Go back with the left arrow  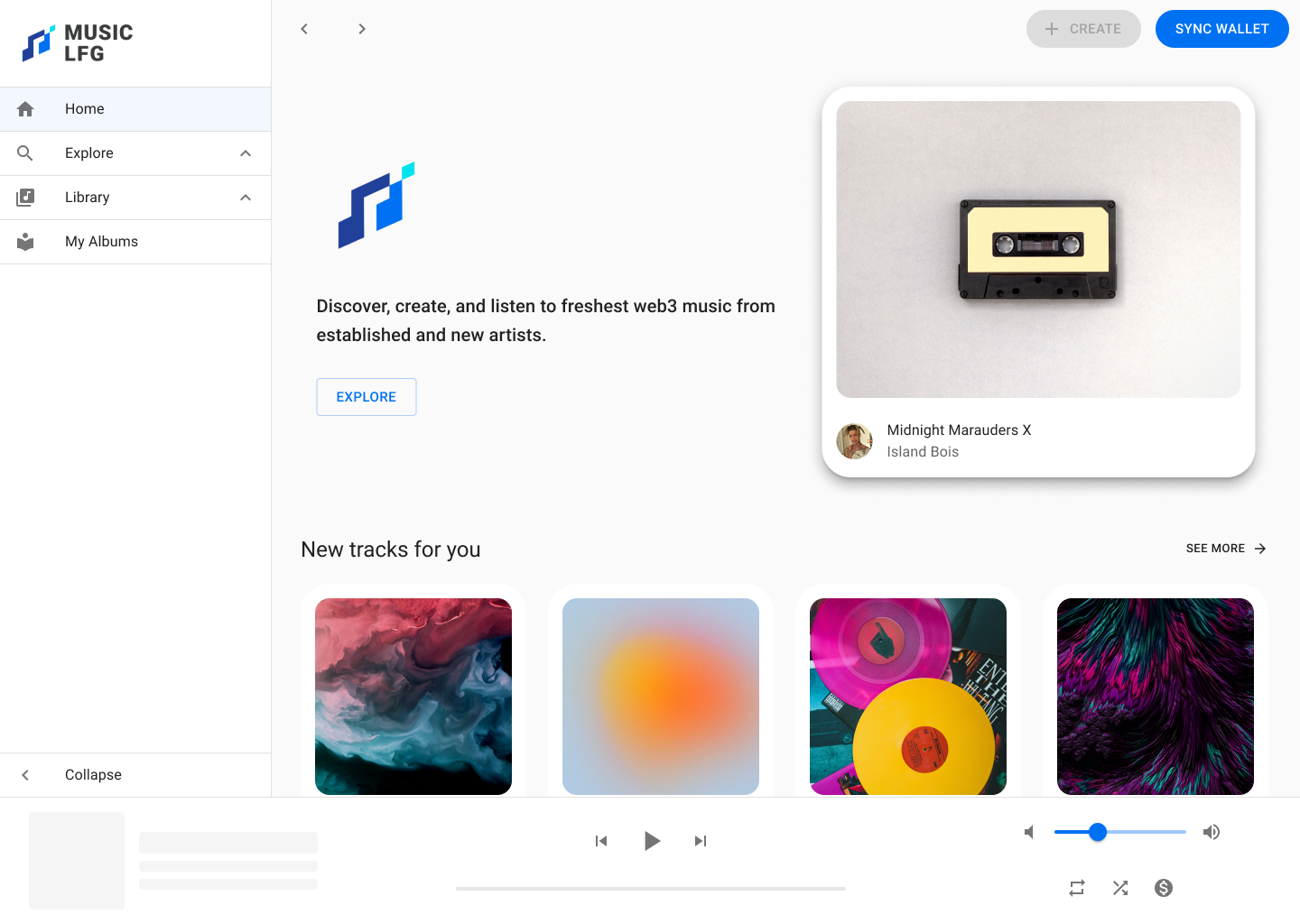pos(304,29)
